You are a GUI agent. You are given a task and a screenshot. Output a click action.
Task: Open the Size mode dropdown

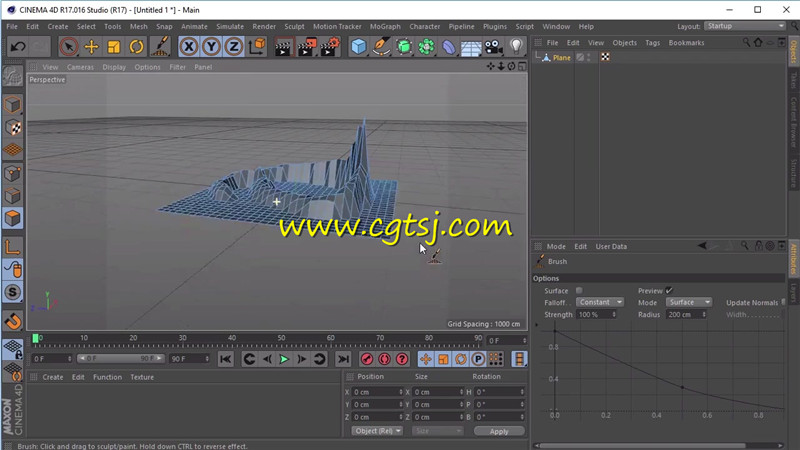pyautogui.click(x=437, y=431)
